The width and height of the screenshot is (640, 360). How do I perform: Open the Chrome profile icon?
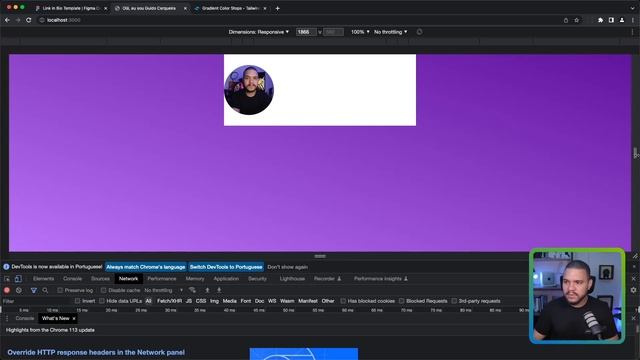[622, 20]
